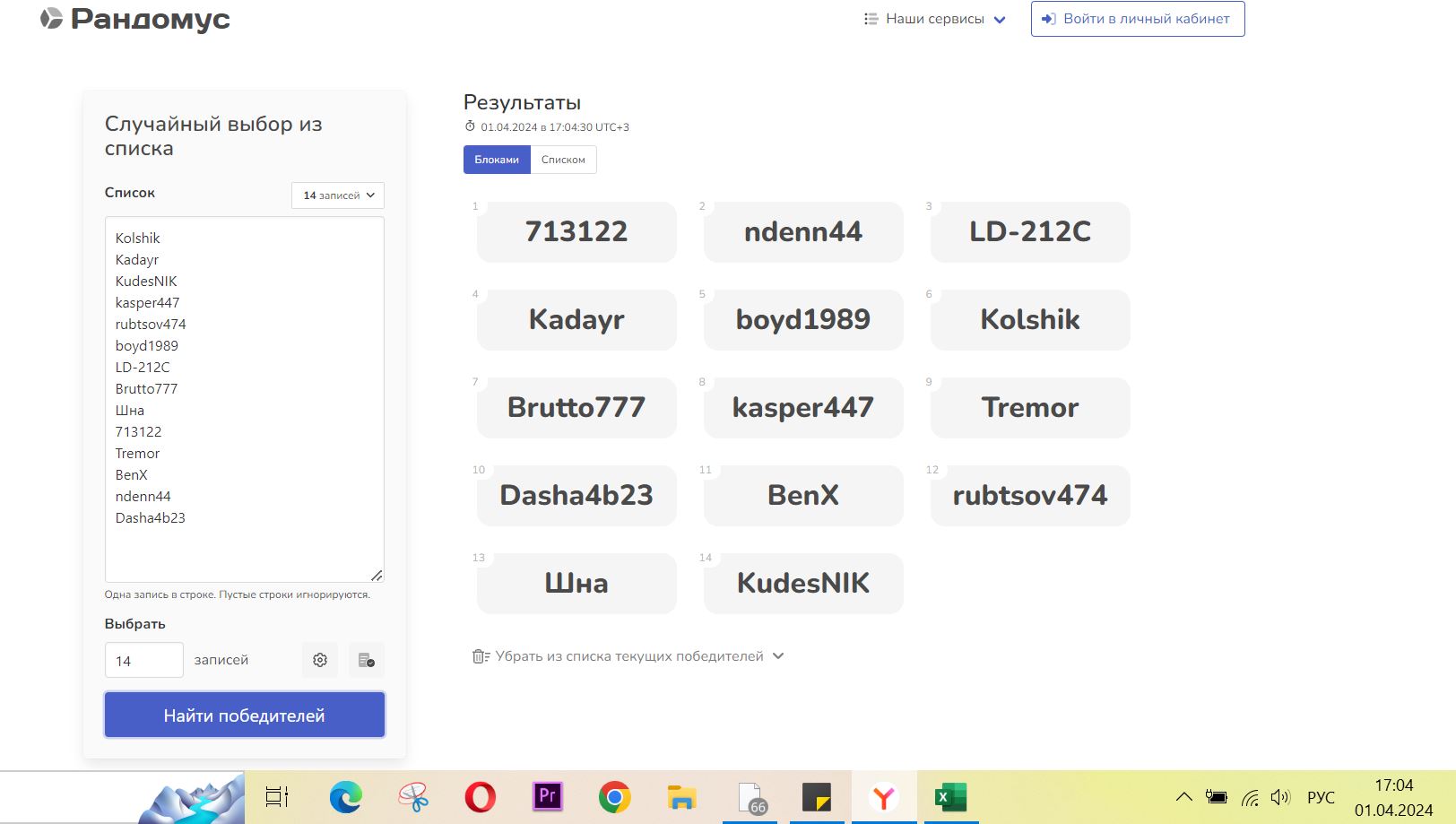The image size is (1456, 824).
Task: Click the Brutto777 line in the list textarea
Action: click(x=146, y=389)
